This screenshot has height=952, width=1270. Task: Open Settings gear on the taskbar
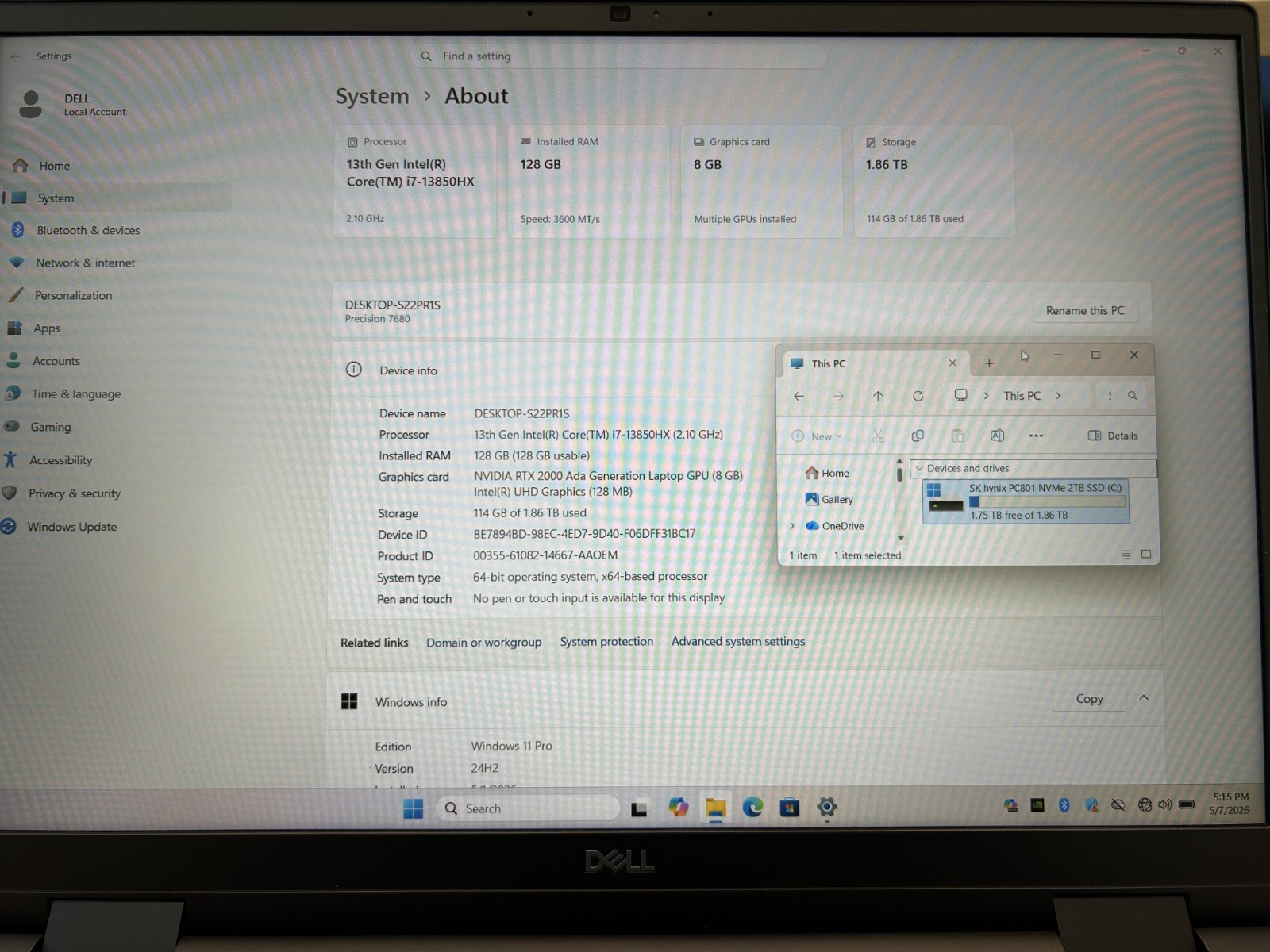pos(827,807)
